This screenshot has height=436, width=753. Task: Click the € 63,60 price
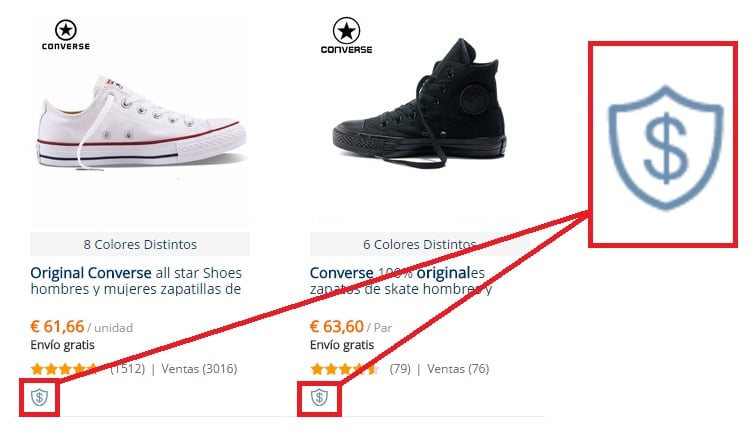click(x=337, y=327)
